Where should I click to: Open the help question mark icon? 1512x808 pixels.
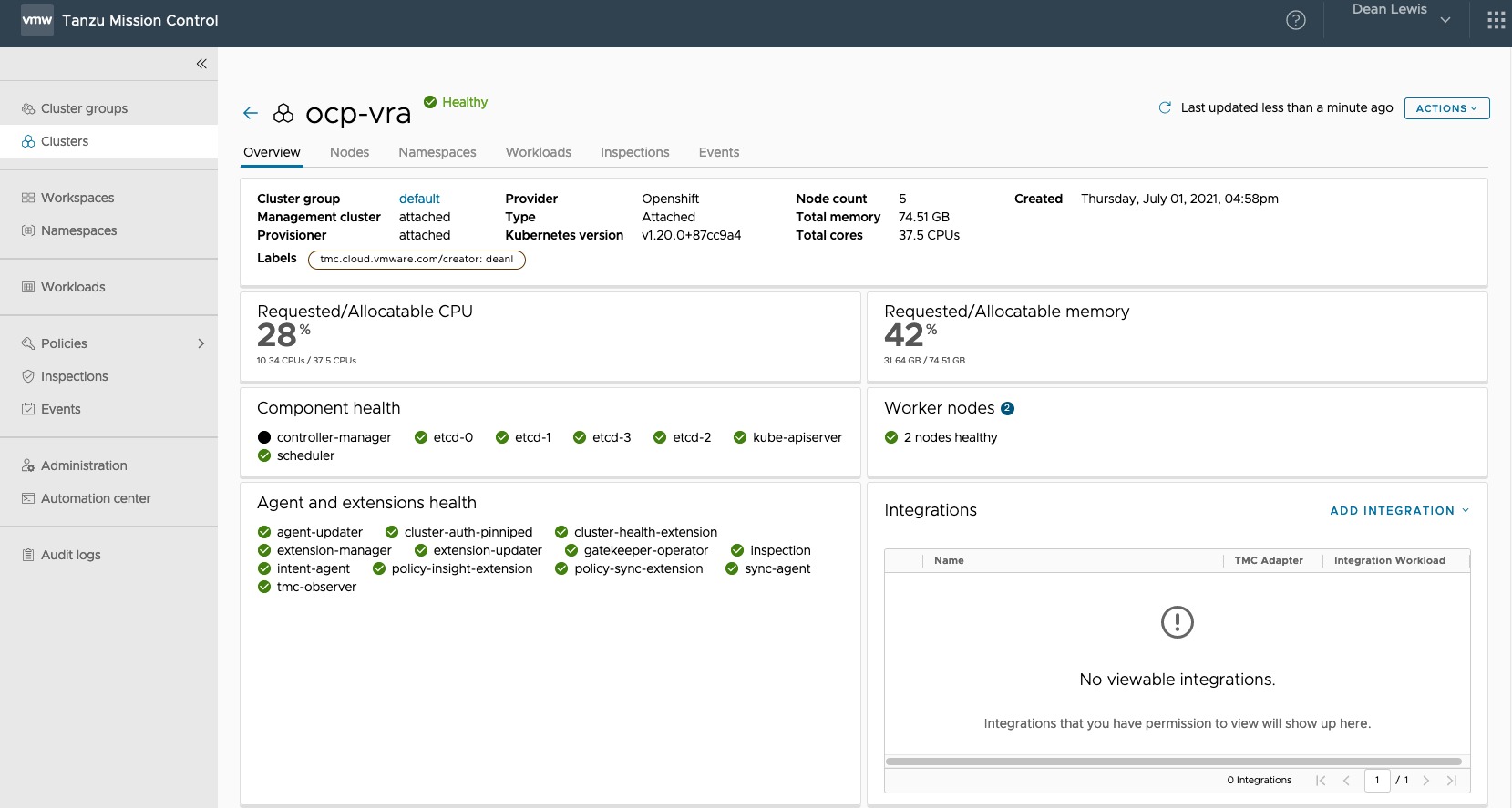(1296, 20)
